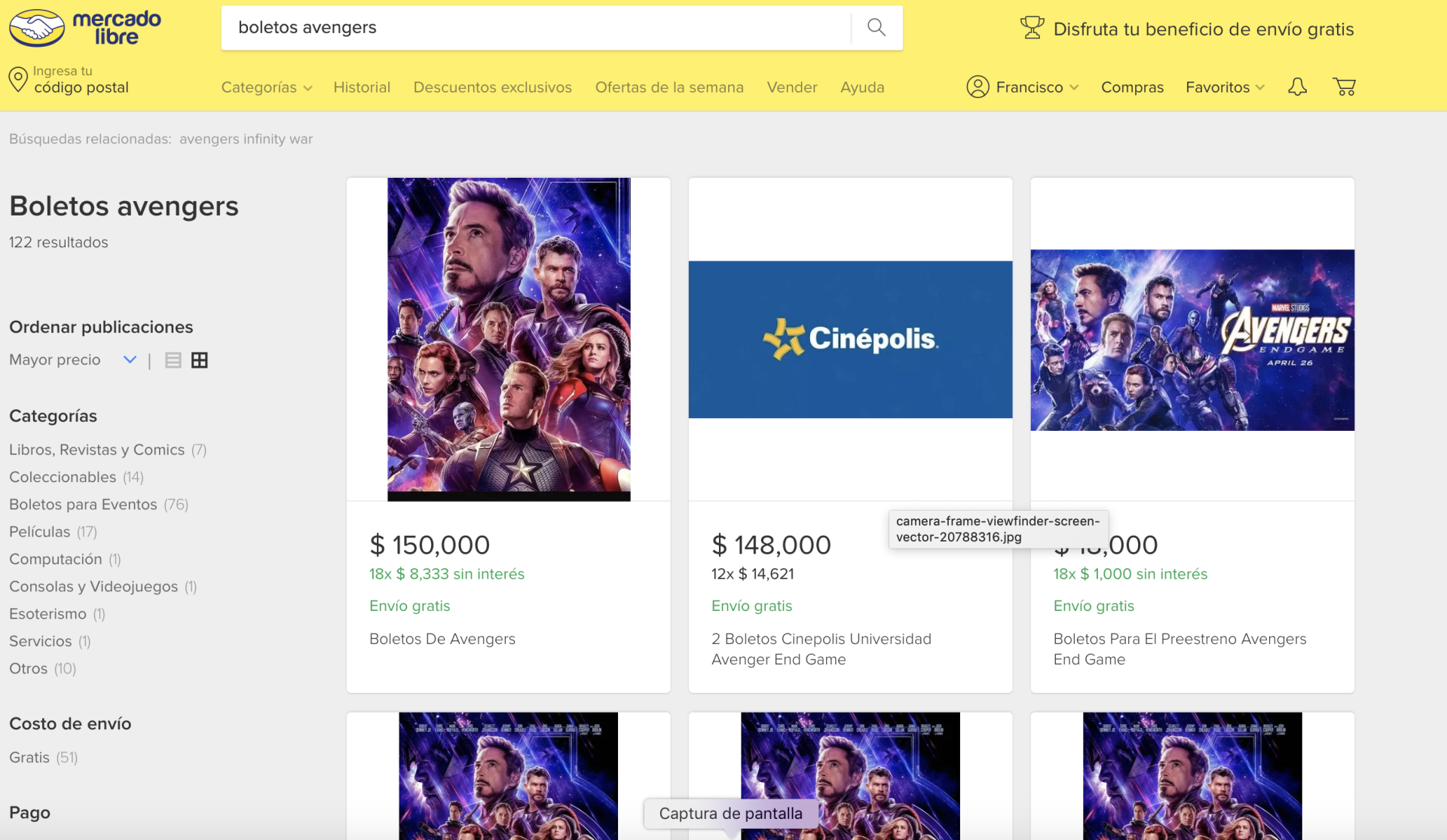Open Ofertas de la semana

(669, 87)
